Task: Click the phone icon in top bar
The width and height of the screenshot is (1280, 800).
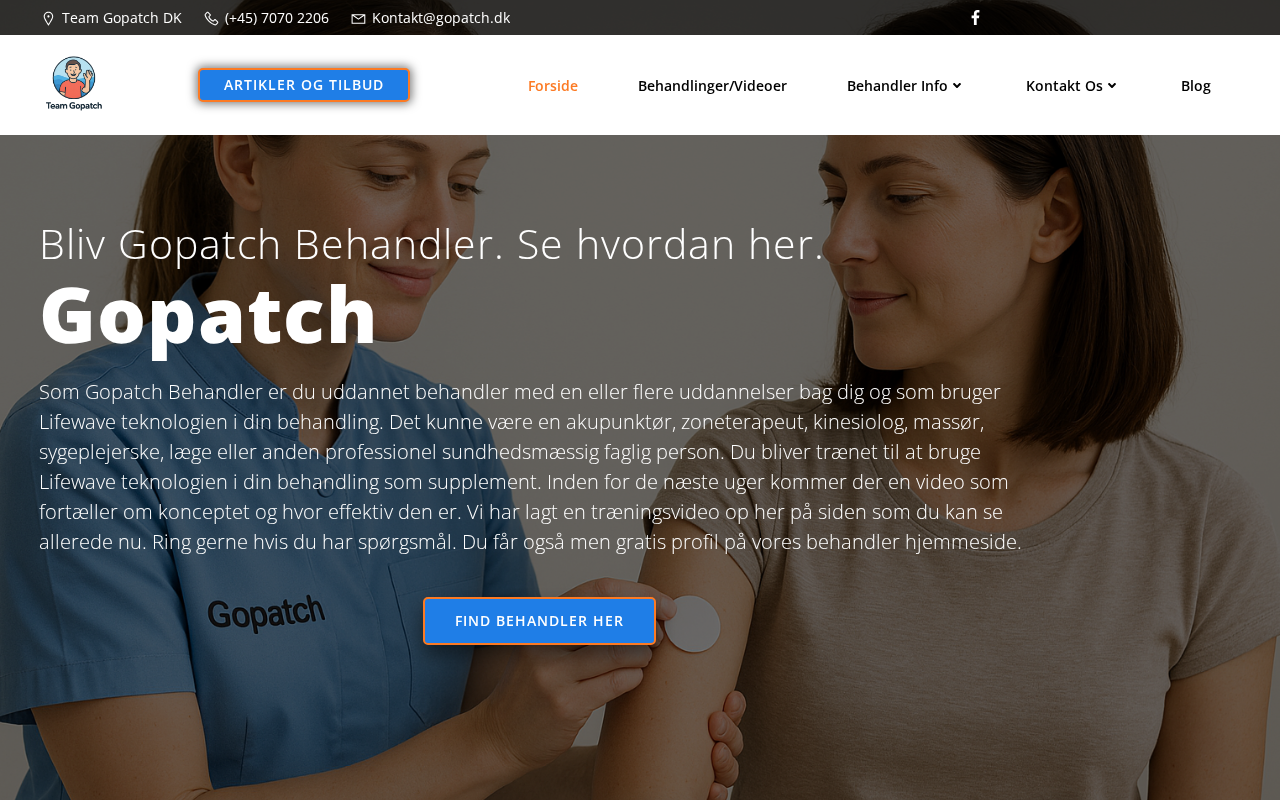Action: point(211,18)
